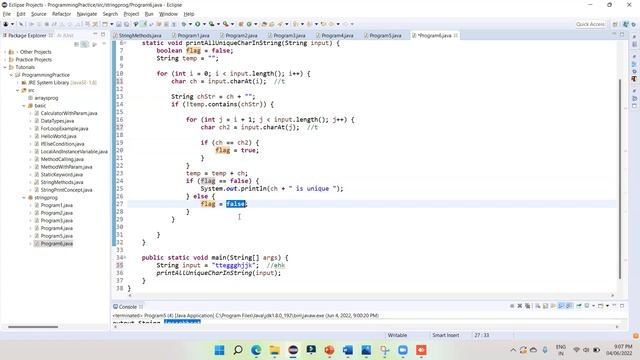The image size is (640, 360).
Task: Toggle Word Wrap in Console toolbar
Action: 553,306
